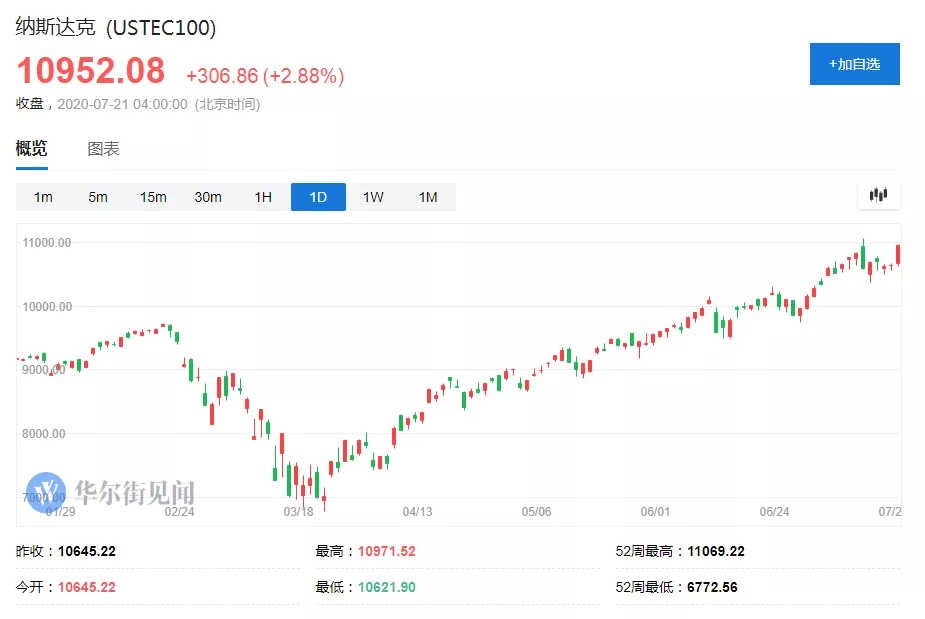Click the 52周最低 value 6772.56

tap(712, 587)
